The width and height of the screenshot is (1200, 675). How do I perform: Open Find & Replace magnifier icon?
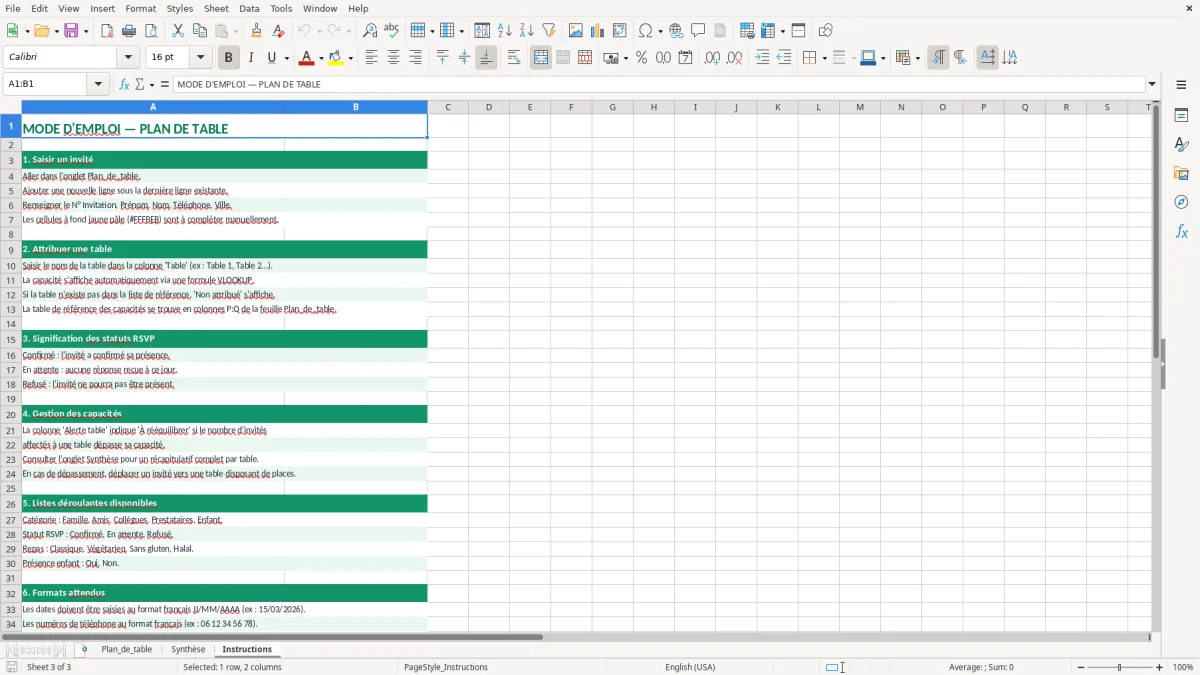click(x=370, y=31)
